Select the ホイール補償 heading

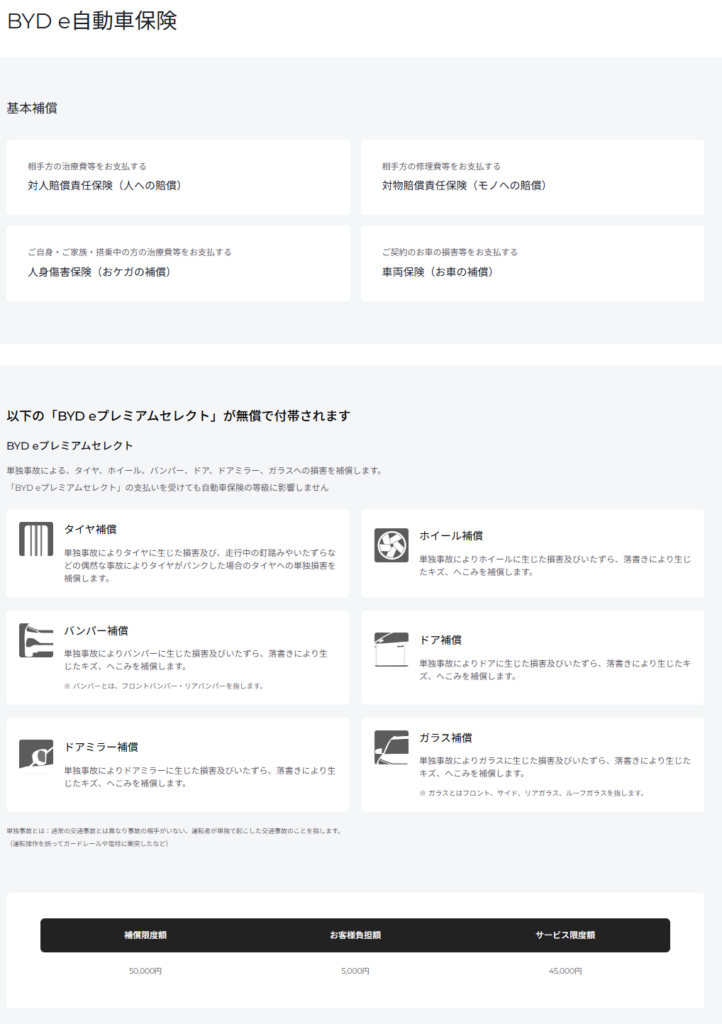coord(450,536)
